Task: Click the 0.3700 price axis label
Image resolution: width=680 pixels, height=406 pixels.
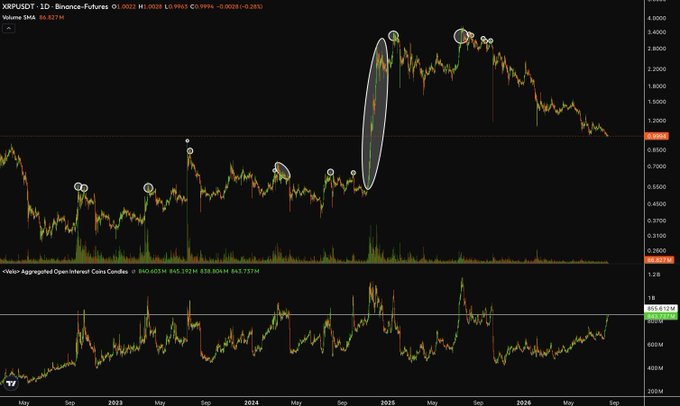Action: coord(657,221)
